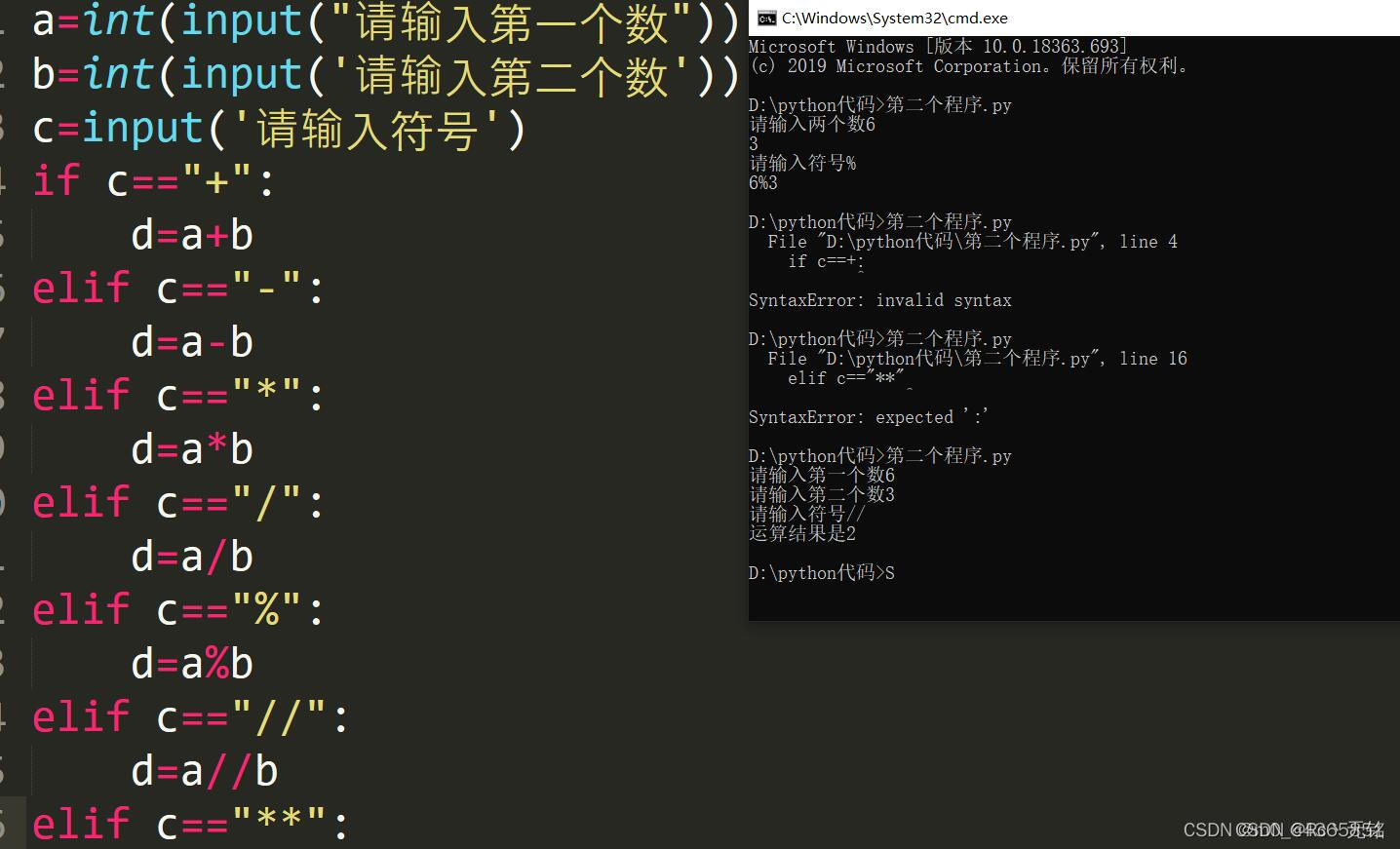Click the statement d=a%b in the editor
Viewport: 1400px width, 849px height.
click(192, 664)
